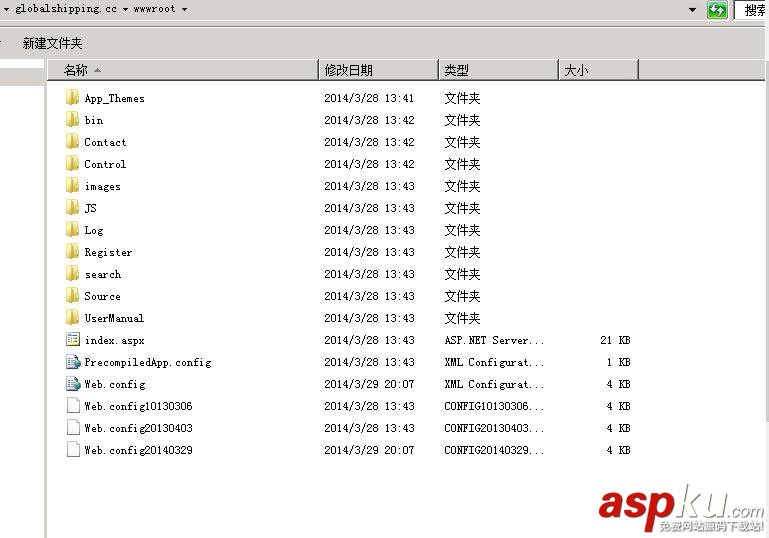Screen dimensions: 769x538
Task: Select the UserManual folder name
Action: click(x=114, y=318)
